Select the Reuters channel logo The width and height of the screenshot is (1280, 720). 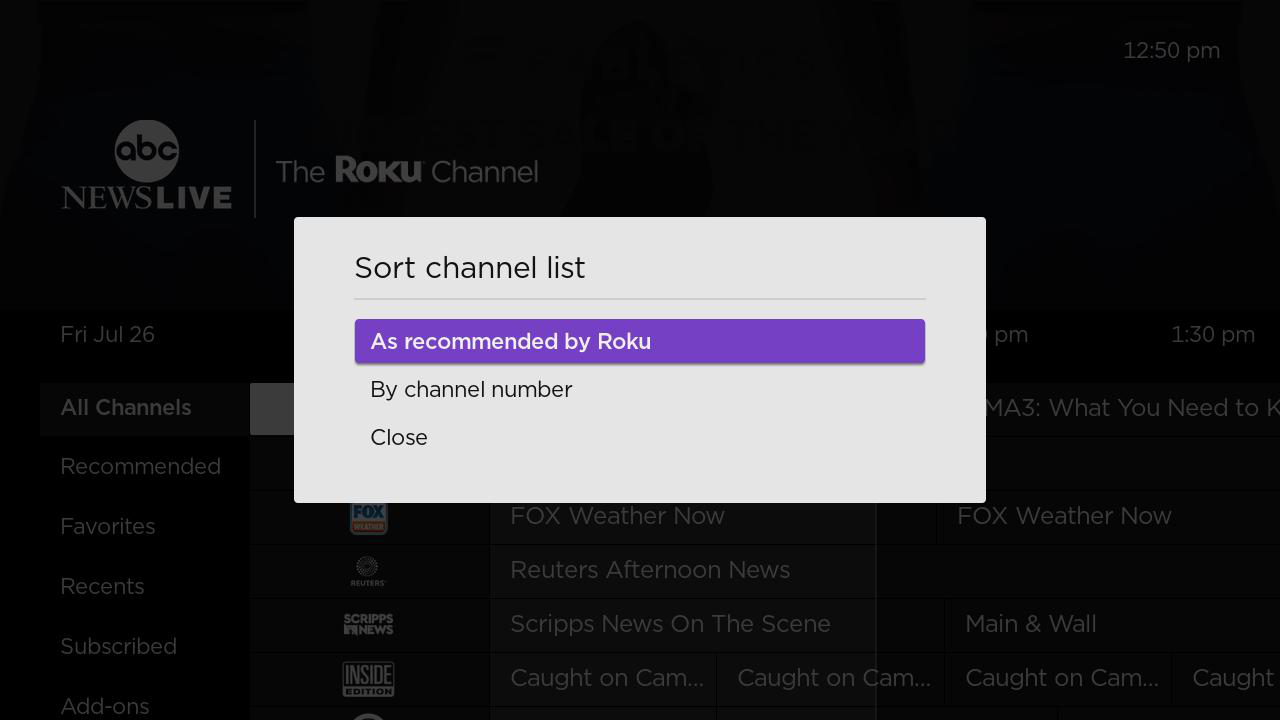(x=368, y=571)
